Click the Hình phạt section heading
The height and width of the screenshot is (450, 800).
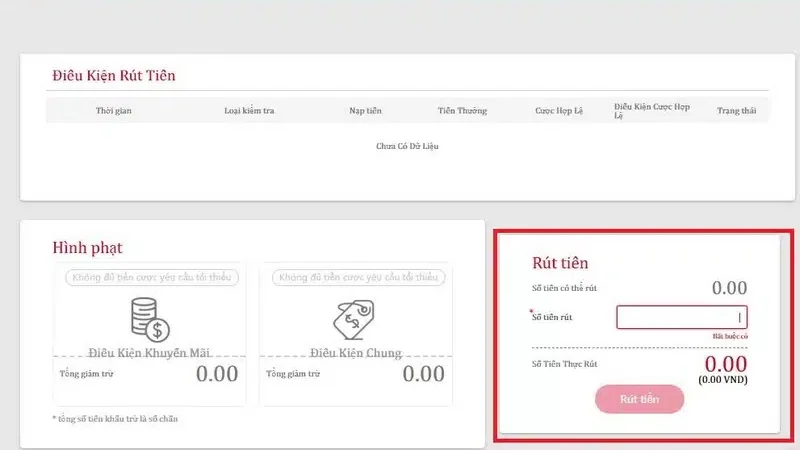click(x=87, y=247)
